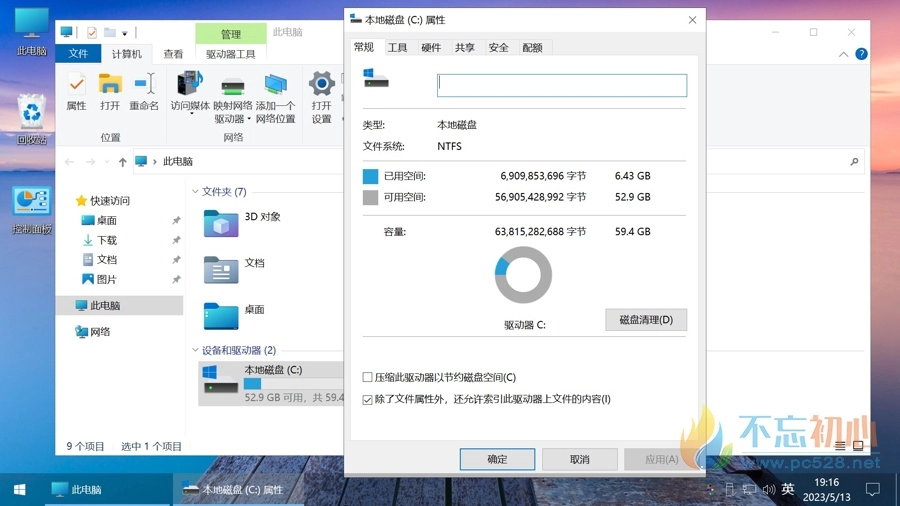Viewport: 900px width, 506px height.
Task: Open the Control Panel (控制面板) desktop icon
Action: [32, 210]
